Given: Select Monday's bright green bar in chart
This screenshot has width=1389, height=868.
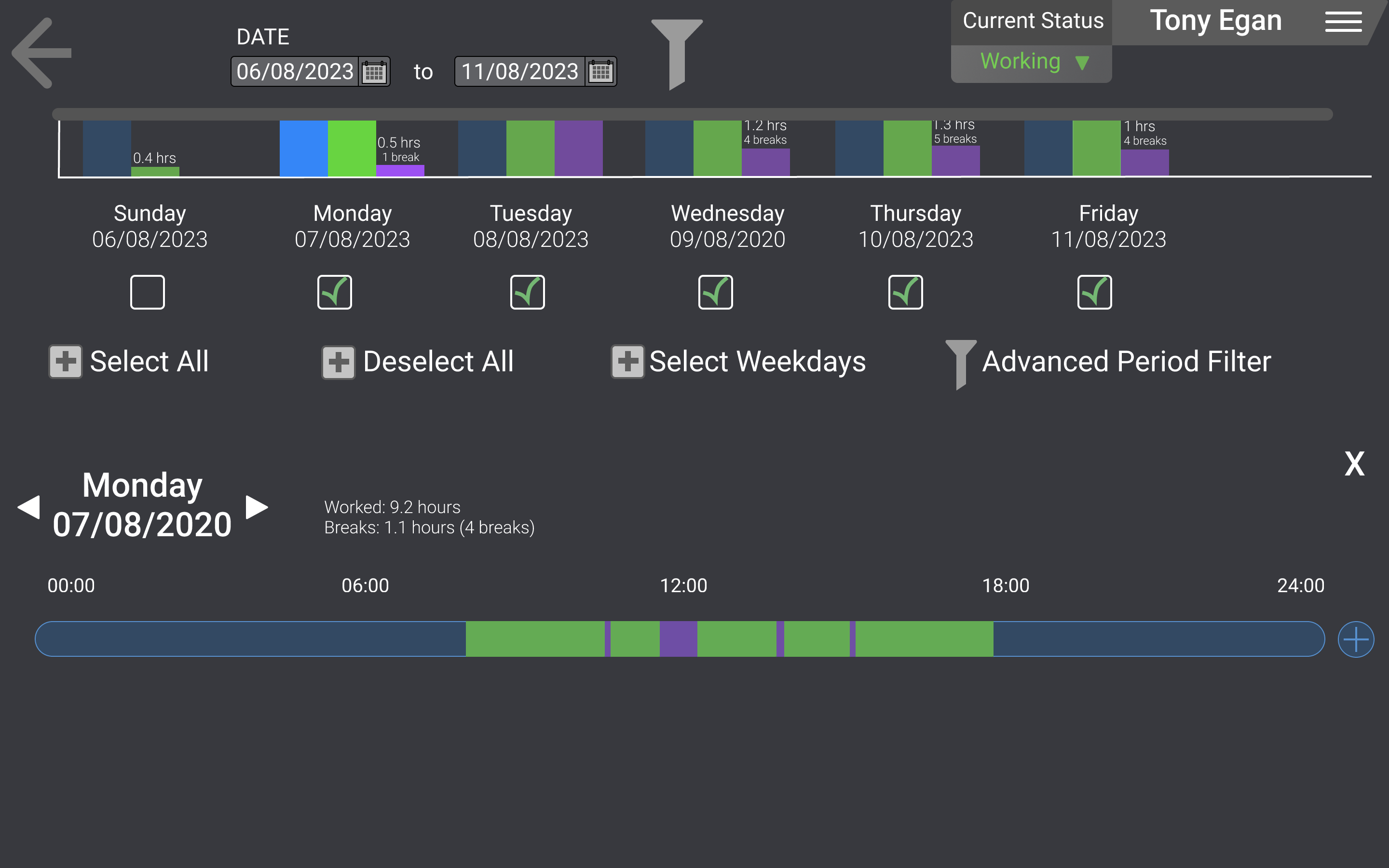Looking at the screenshot, I should click(352, 148).
